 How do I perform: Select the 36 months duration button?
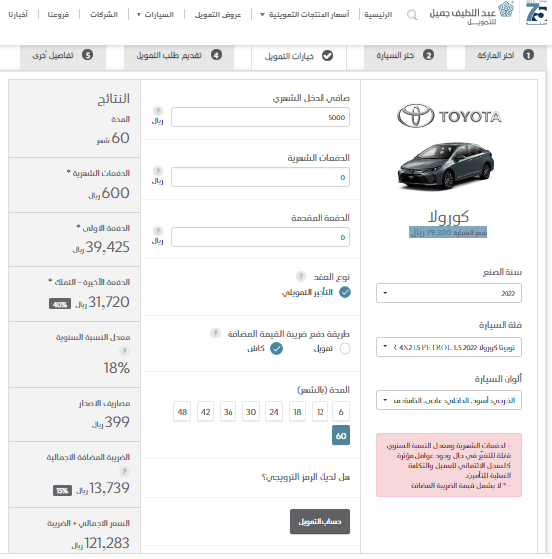pyautogui.click(x=228, y=412)
